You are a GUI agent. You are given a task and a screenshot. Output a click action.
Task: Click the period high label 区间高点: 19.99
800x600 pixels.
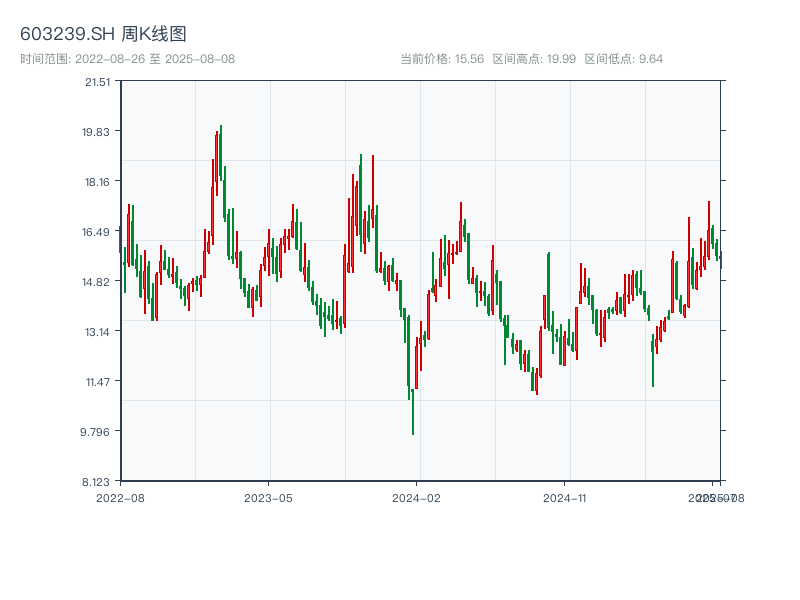[534, 59]
